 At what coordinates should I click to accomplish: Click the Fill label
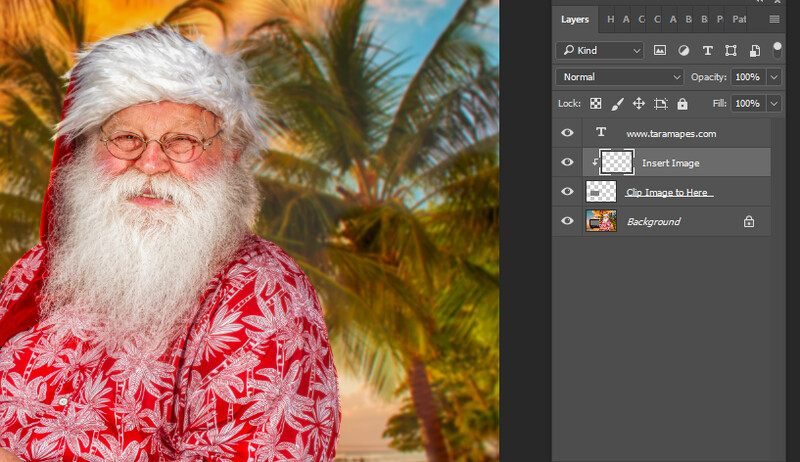[x=719, y=104]
